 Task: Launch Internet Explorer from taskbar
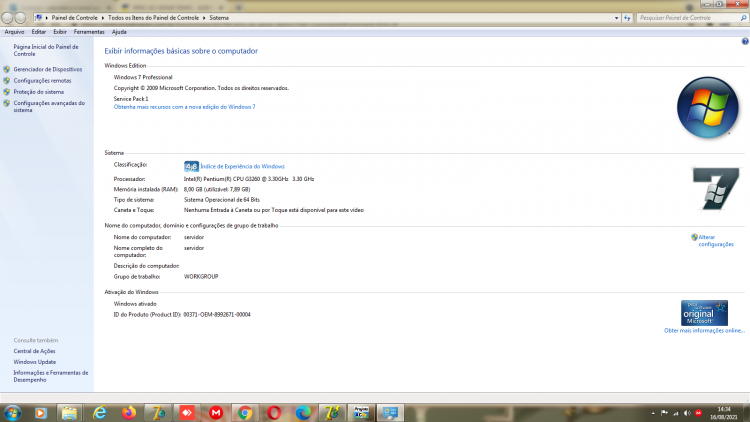99,413
